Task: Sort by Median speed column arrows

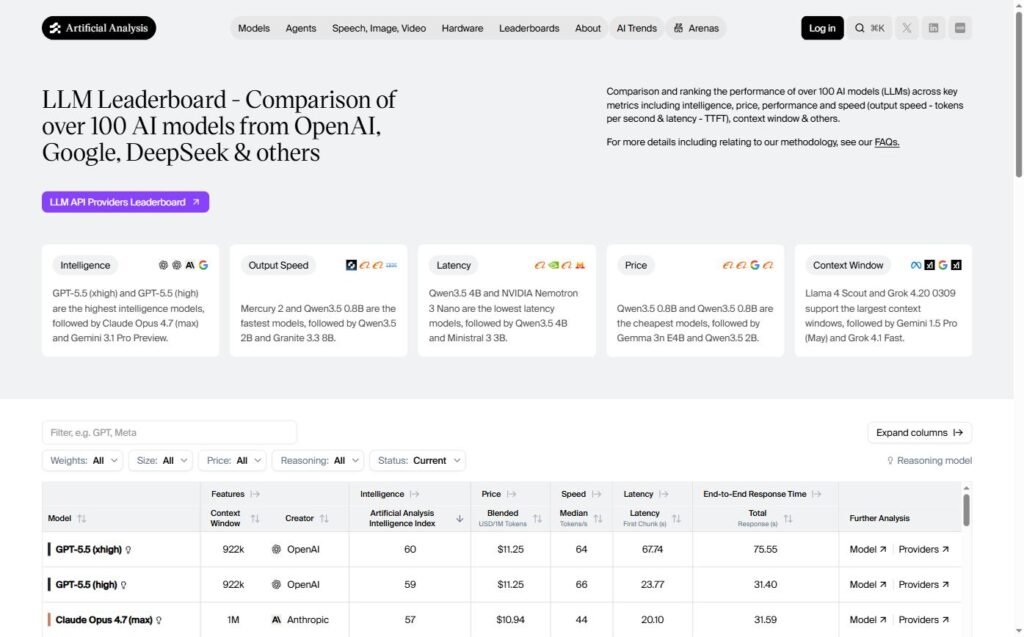Action: pos(598,518)
